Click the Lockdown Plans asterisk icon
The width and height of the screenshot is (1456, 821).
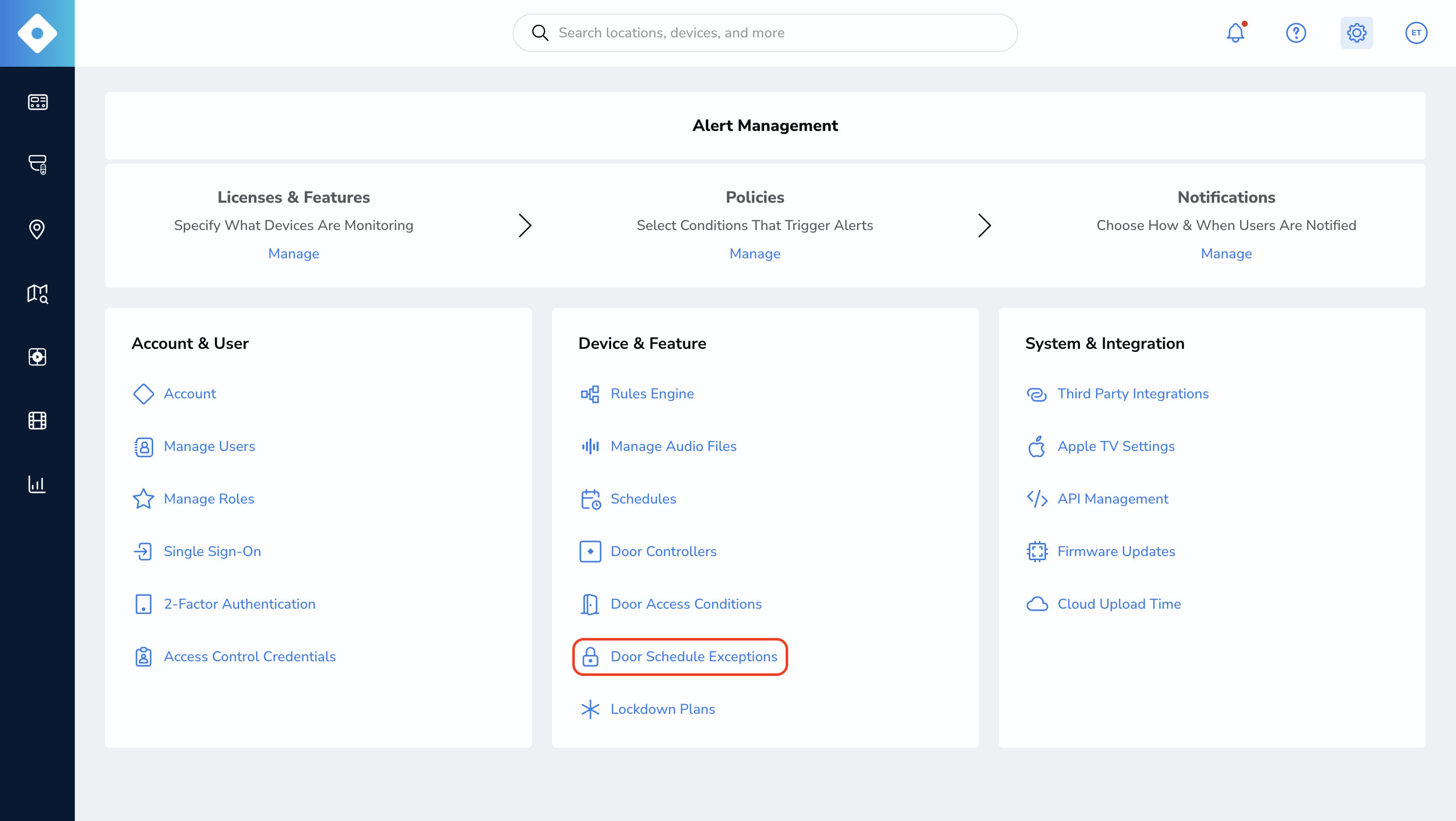pos(590,709)
